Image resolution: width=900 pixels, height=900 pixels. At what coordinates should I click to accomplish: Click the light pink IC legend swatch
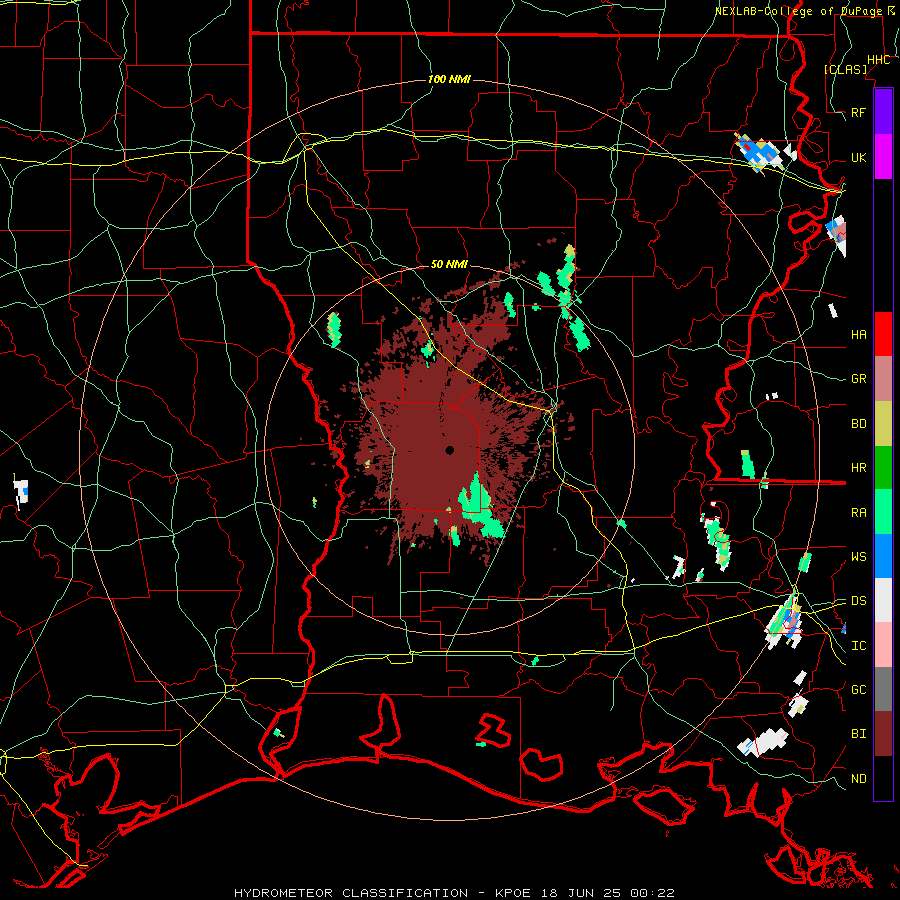883,645
